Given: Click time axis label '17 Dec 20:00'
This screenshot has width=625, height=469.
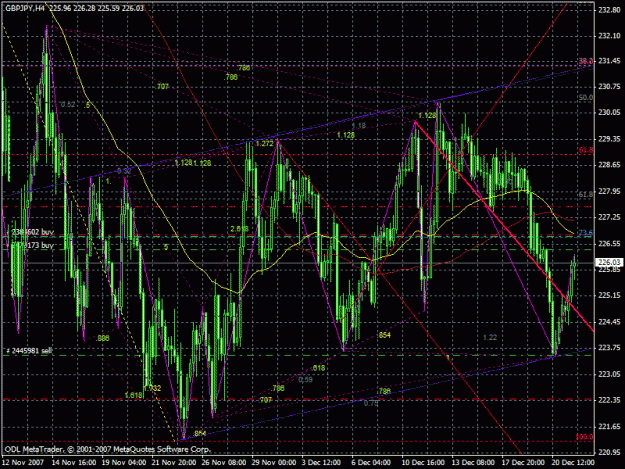Looking at the screenshot, I should pyautogui.click(x=523, y=463).
